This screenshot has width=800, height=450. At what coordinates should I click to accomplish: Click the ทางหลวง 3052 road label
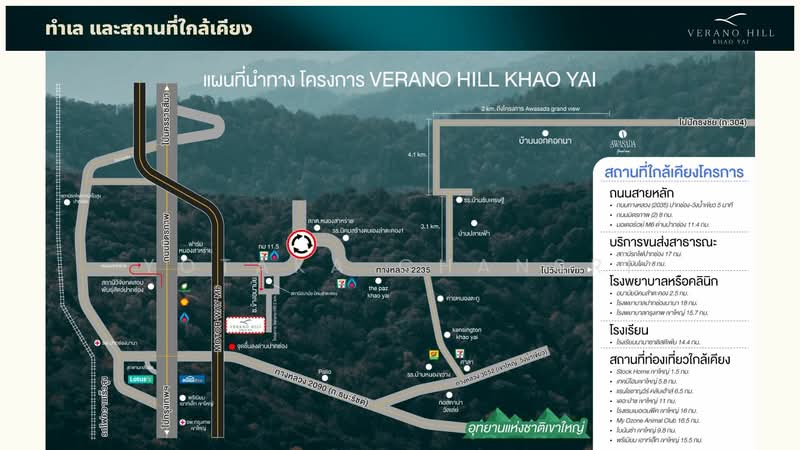[x=503, y=366]
